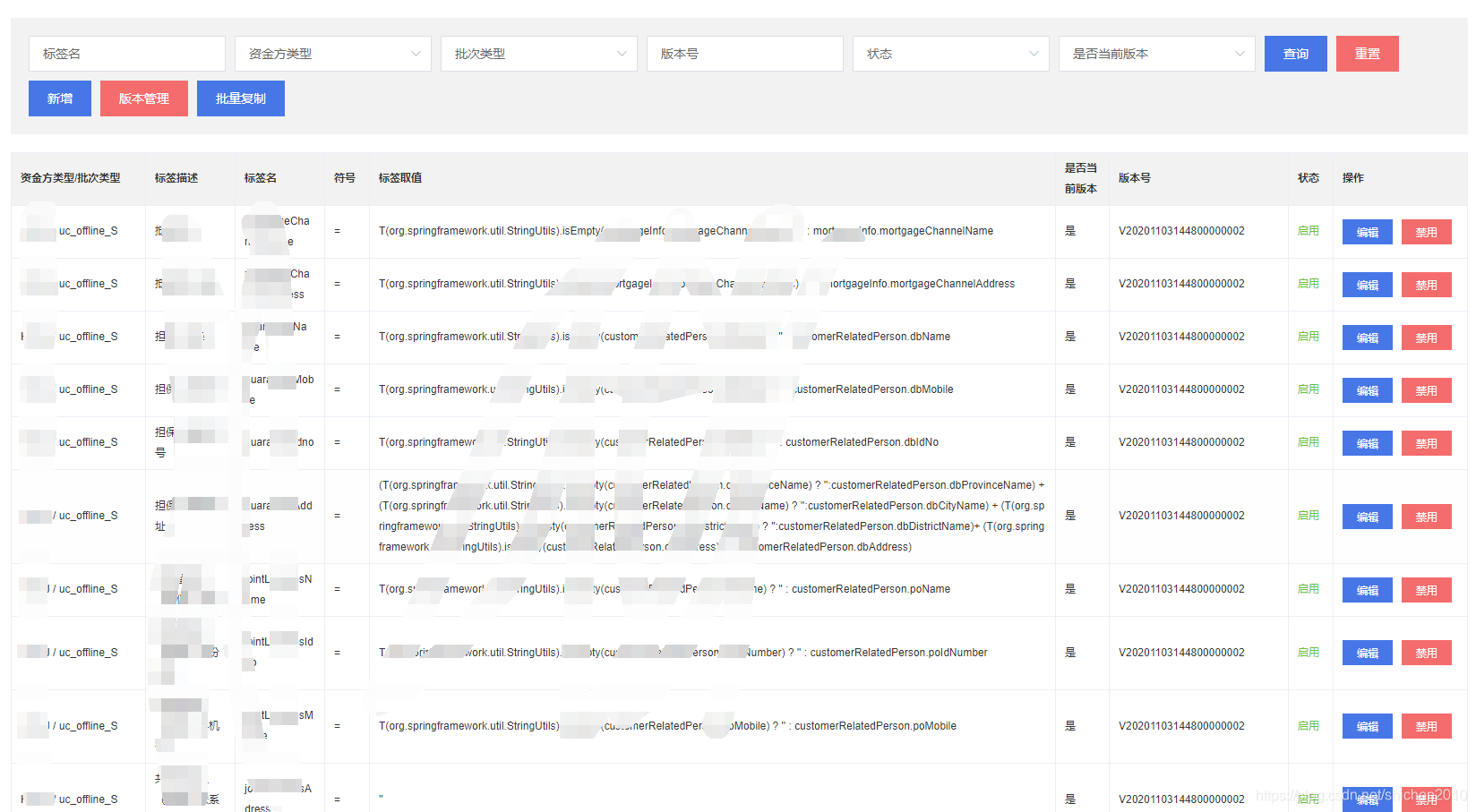
Task: Click 编辑 in the dbIdNo row
Action: (x=1368, y=443)
